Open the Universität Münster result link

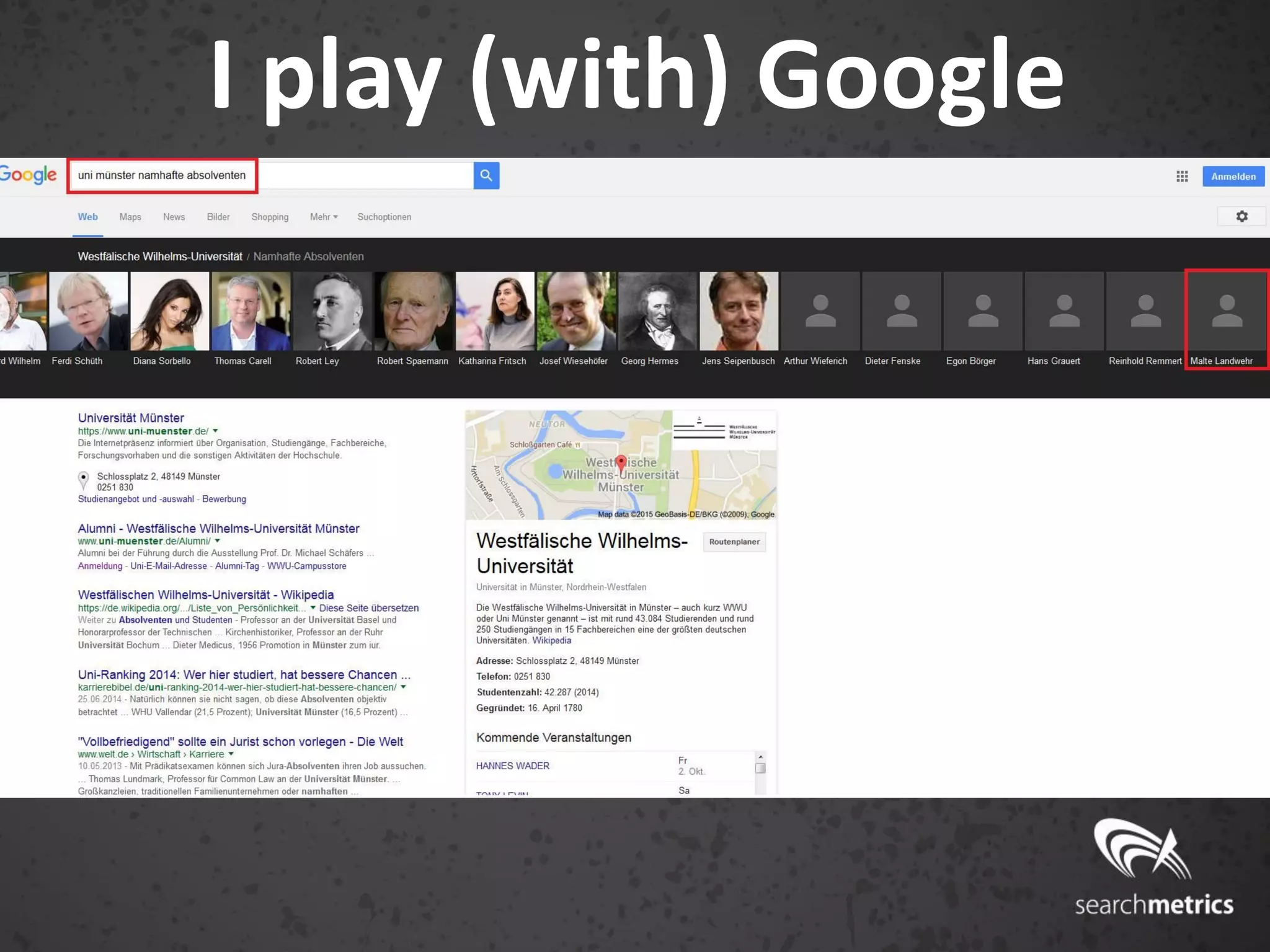click(131, 418)
